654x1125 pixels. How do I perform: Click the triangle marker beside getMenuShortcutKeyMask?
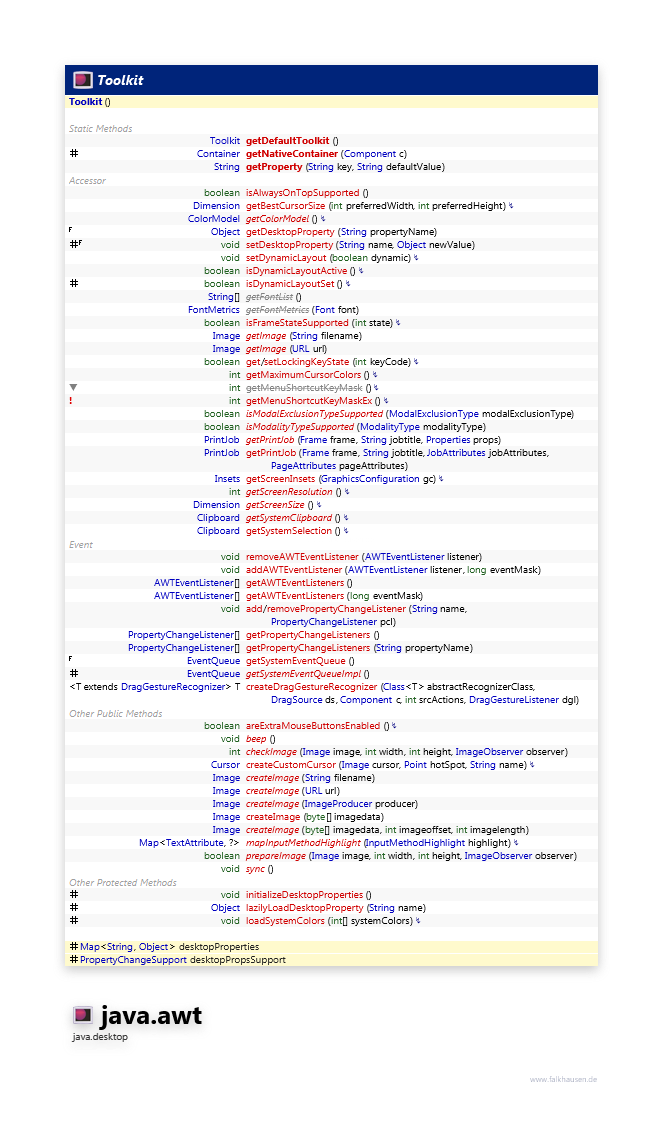pos(73,387)
